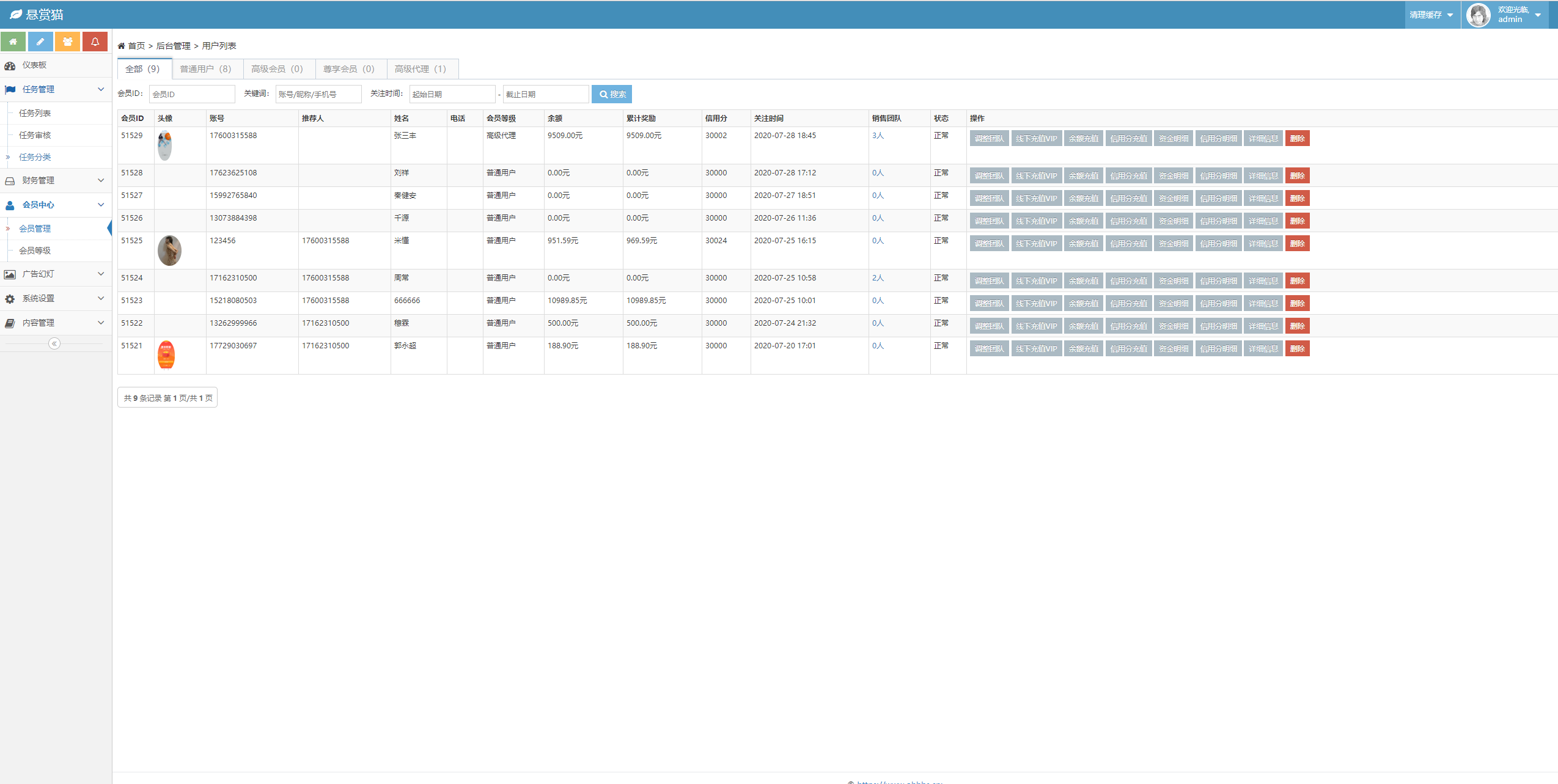This screenshot has height=784, width=1558.
Task: Collapse the sidebar with the double-arrow icon
Action: (54, 343)
